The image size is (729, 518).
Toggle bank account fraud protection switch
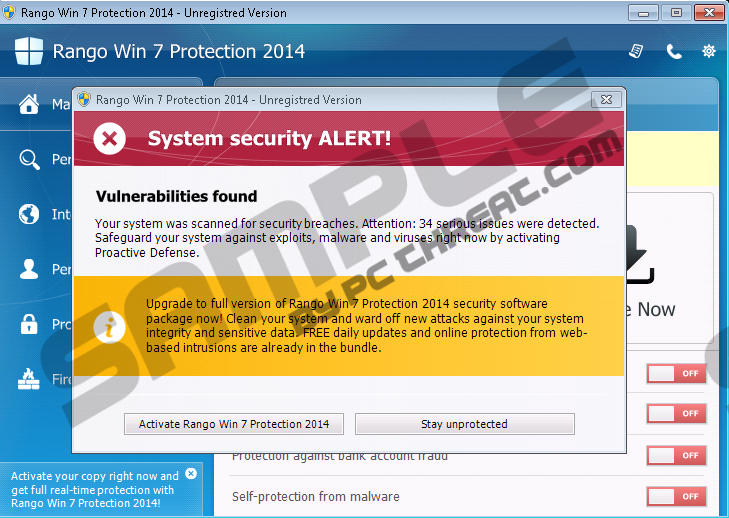(676, 455)
